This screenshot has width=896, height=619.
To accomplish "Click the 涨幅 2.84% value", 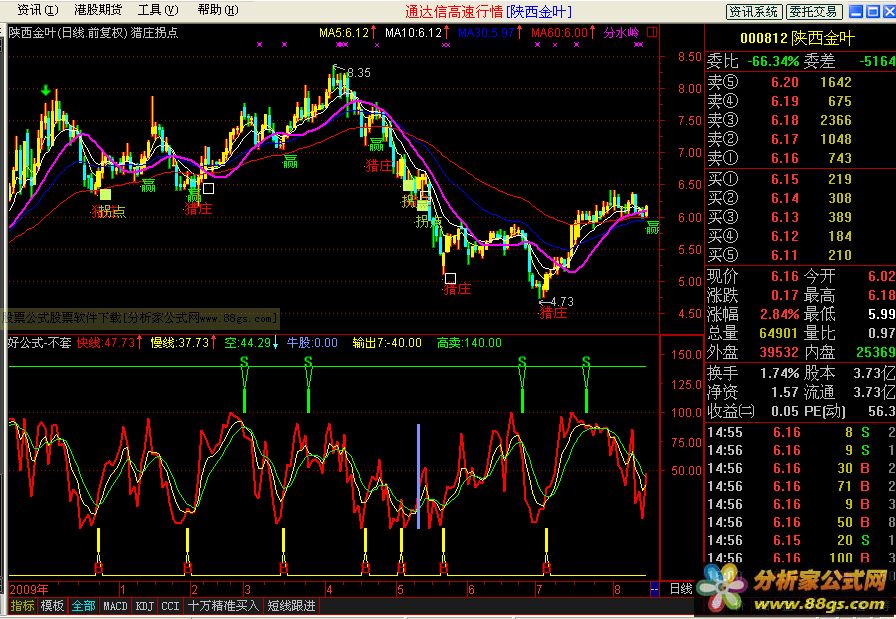I will [779, 314].
